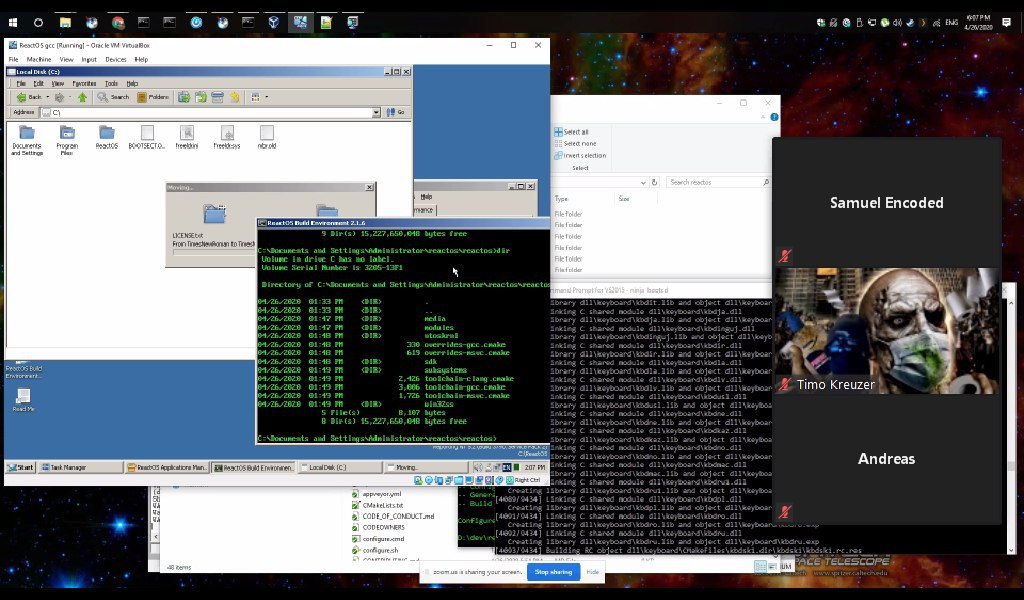Click Hide on Zoom sharing bar

pyautogui.click(x=592, y=572)
